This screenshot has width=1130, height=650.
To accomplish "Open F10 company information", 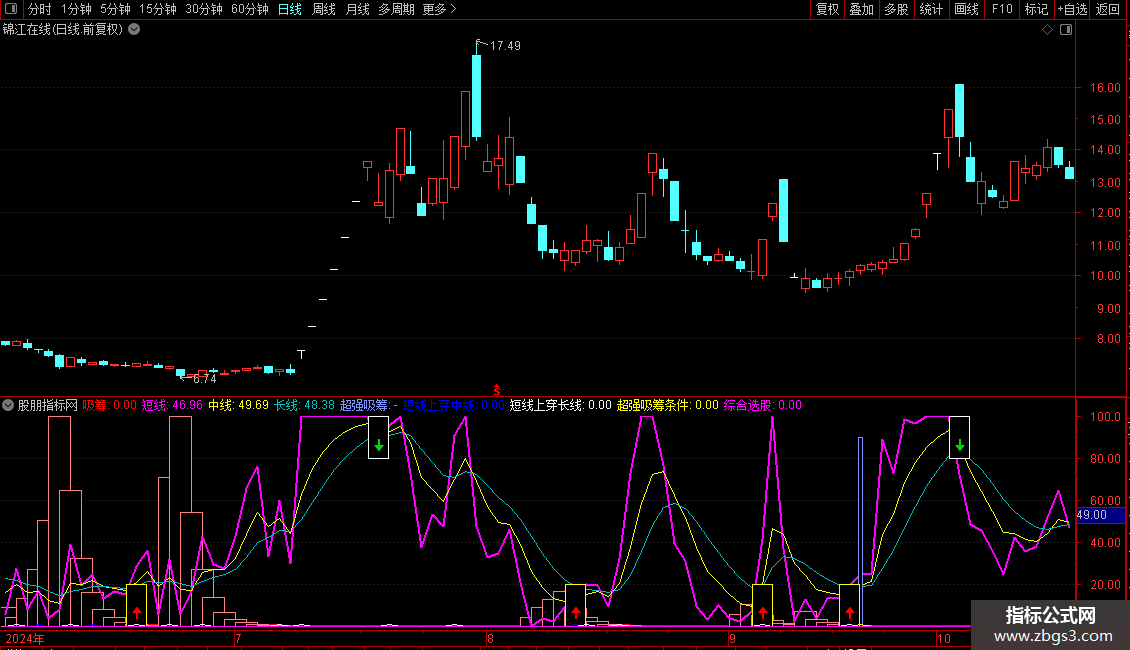I will (1001, 9).
